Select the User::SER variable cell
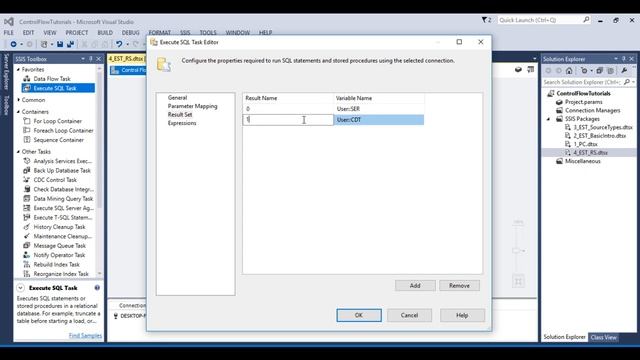This screenshot has height=360, width=640. coord(379,109)
